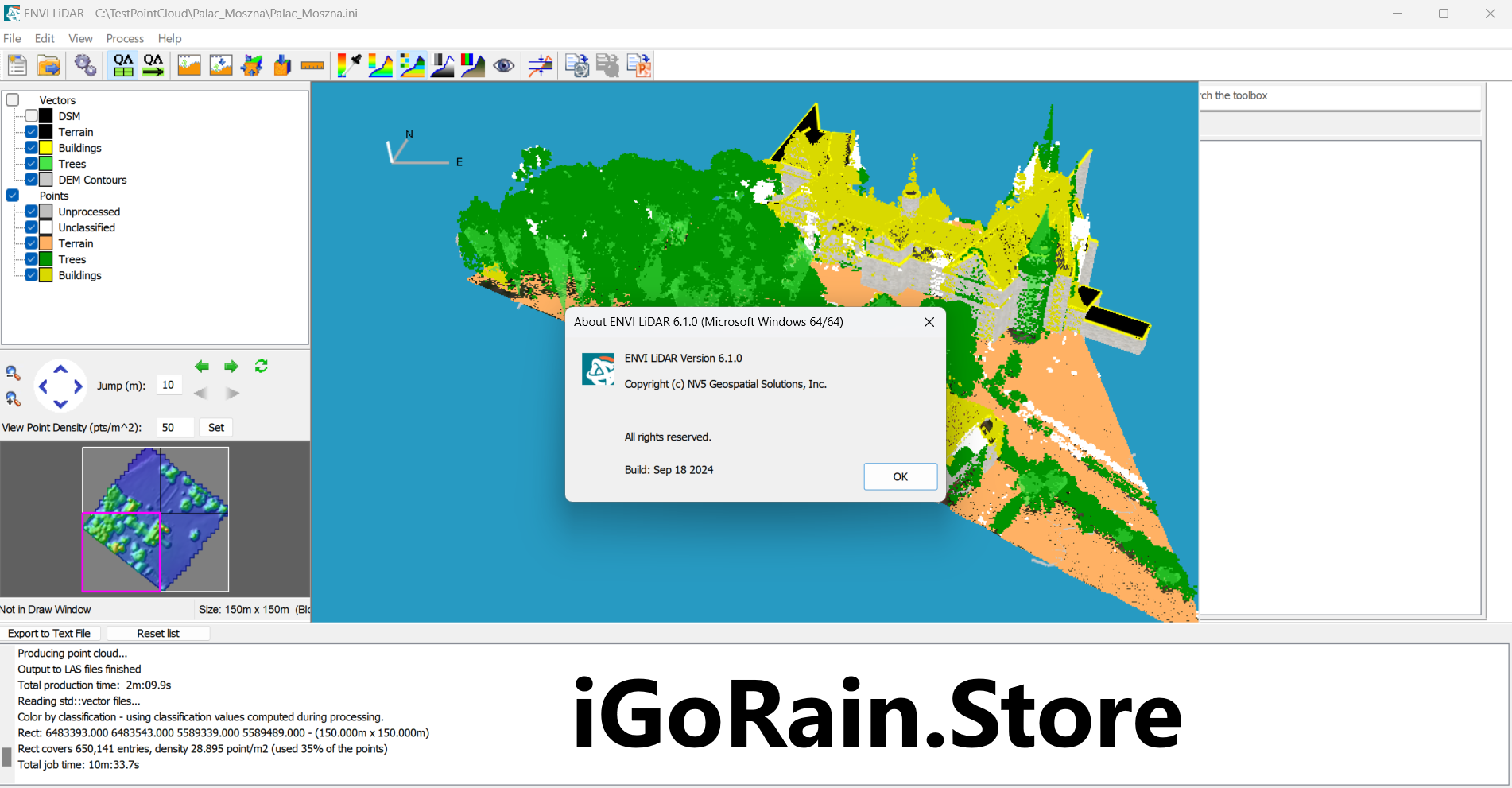1512x788 pixels.
Task: Open an existing project with the folder icon
Action: click(48, 65)
